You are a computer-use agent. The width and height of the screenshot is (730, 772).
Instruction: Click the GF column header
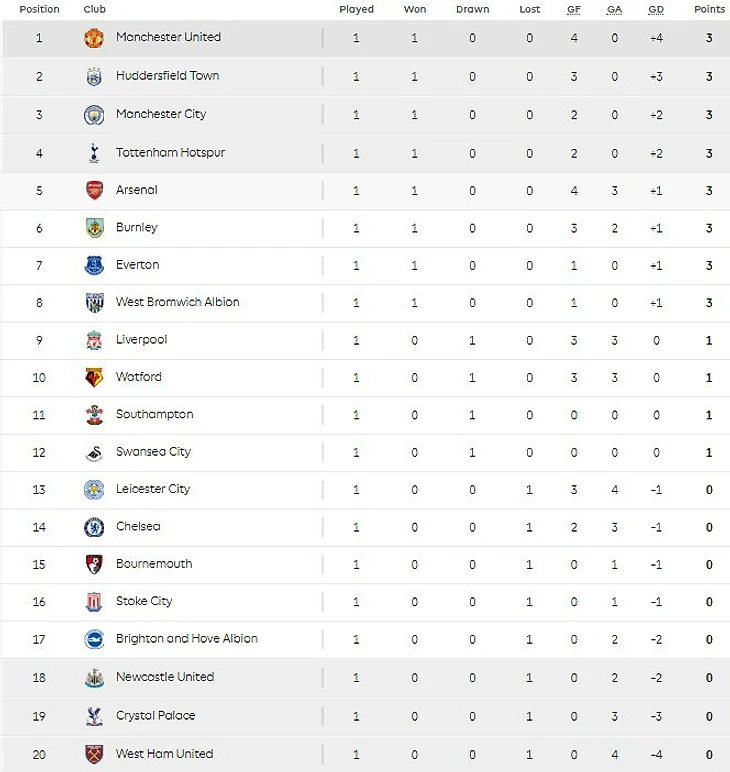[574, 9]
